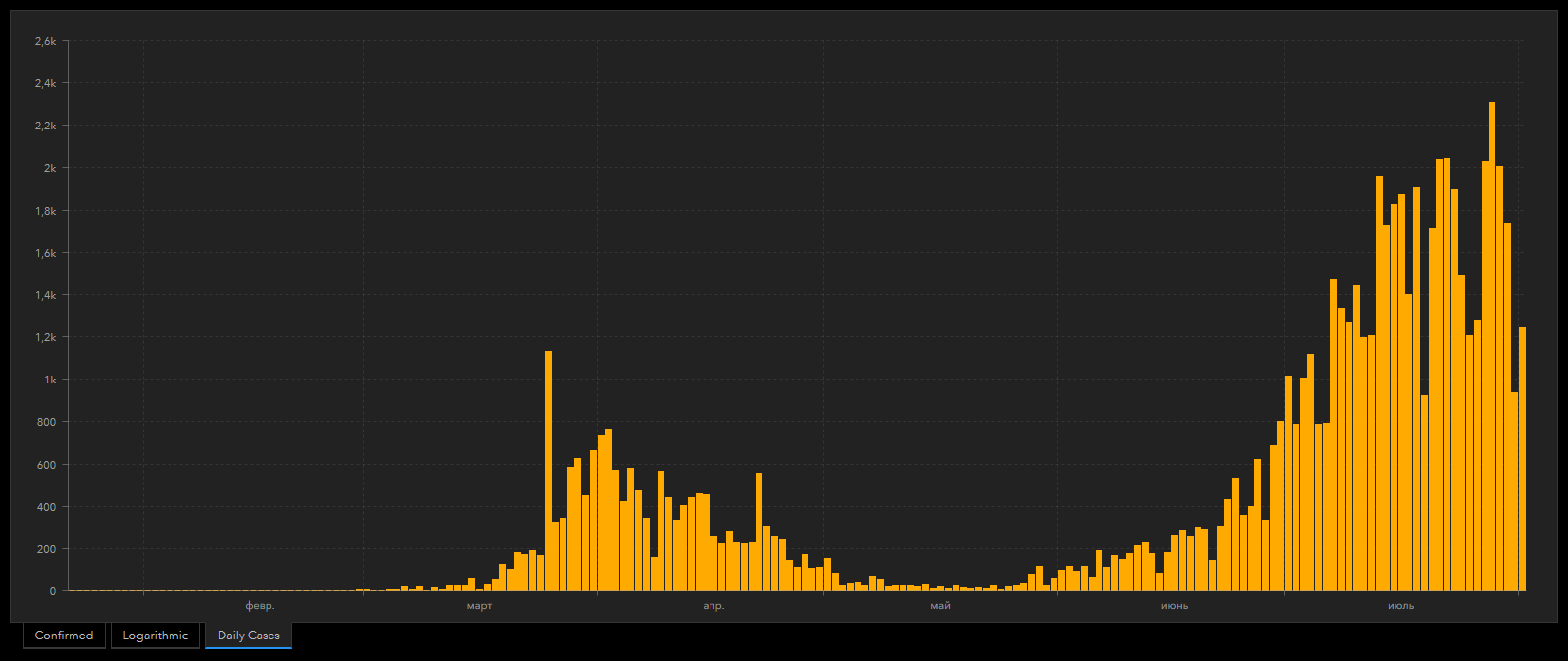This screenshot has width=1568, height=661.
Task: Click the '200' y-axis label
Action: 46,549
